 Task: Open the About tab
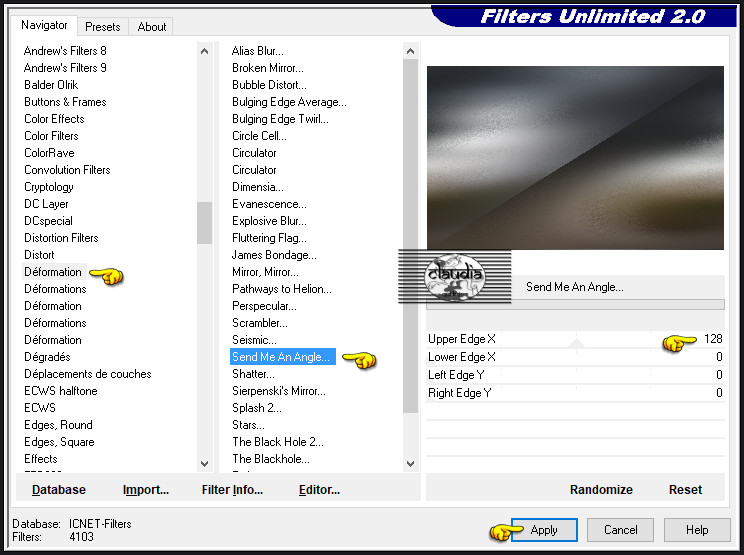click(x=151, y=27)
